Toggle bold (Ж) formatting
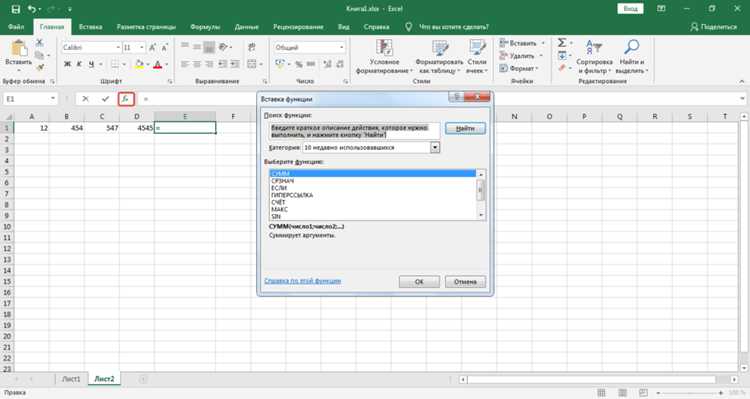This screenshot has width=750, height=399. 67,64
